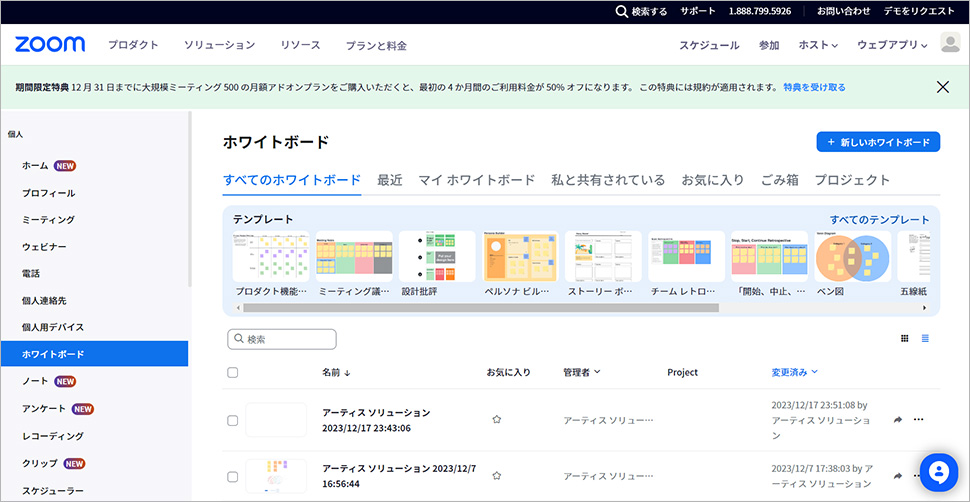This screenshot has width=970, height=502.
Task: Switch to the 私と共有されている tab
Action: [x=608, y=180]
